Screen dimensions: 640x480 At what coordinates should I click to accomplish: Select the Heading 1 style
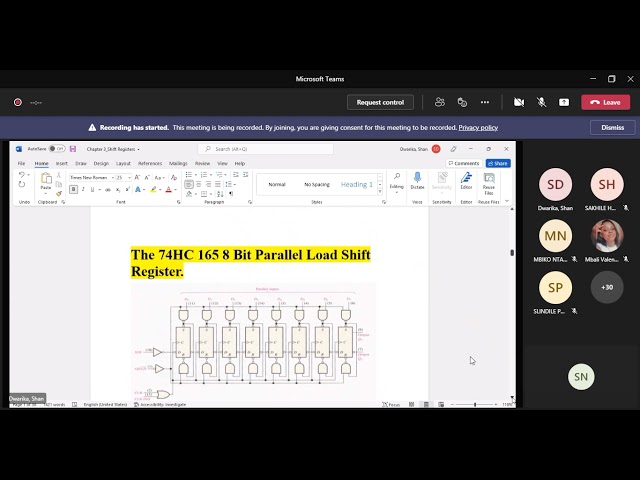(x=357, y=184)
